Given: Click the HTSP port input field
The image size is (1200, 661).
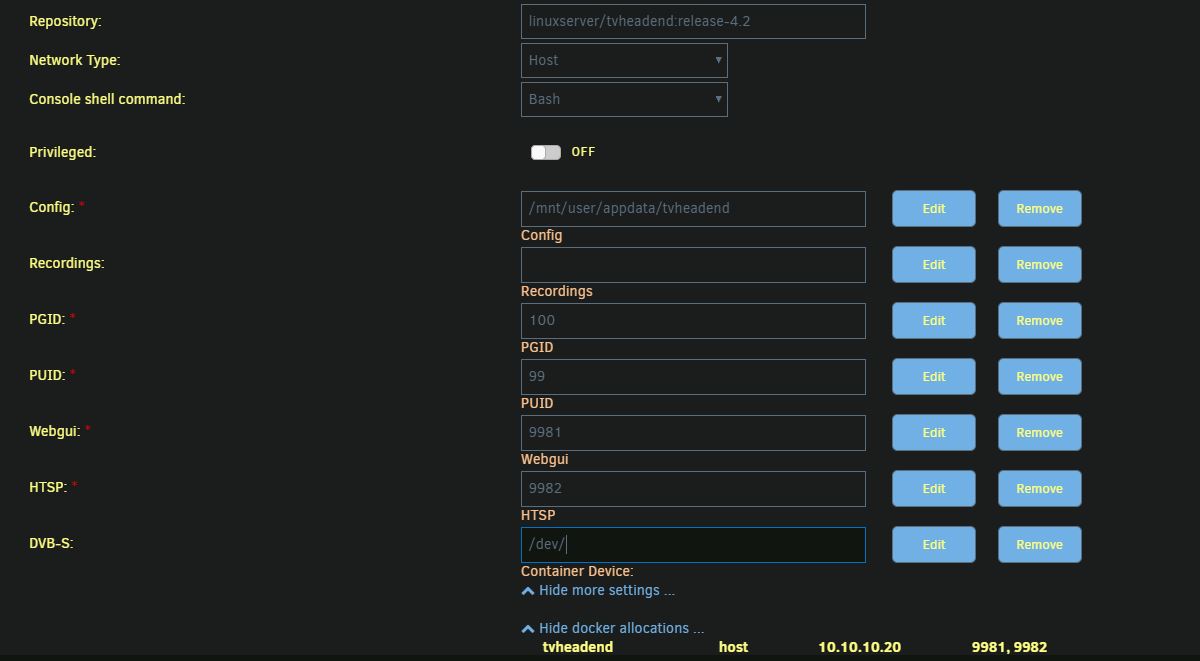Looking at the screenshot, I should (693, 488).
